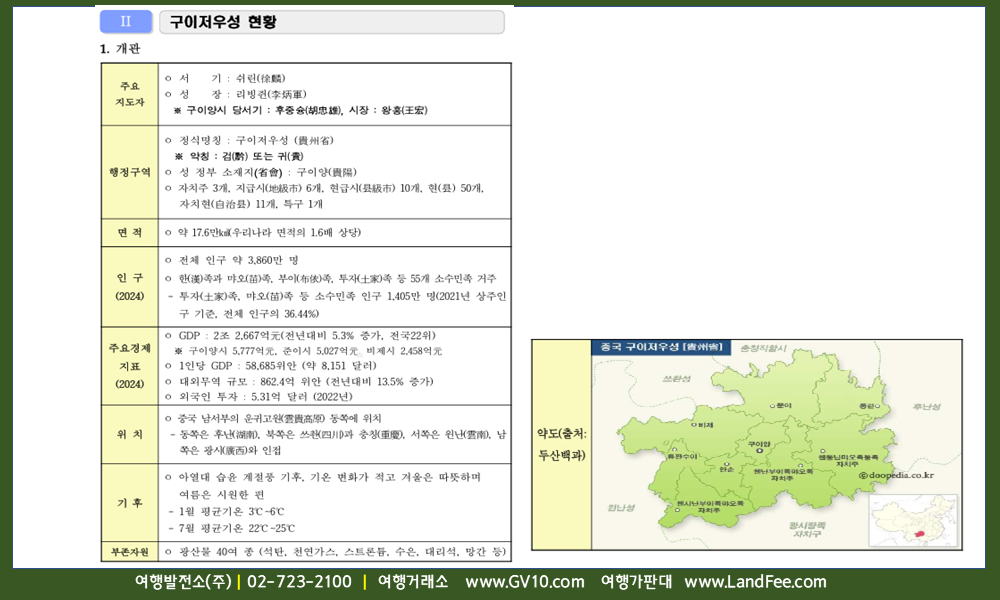Click the 약도(출처: 두산백과) label cell
Screen dimensions: 1000x600
tap(561, 444)
